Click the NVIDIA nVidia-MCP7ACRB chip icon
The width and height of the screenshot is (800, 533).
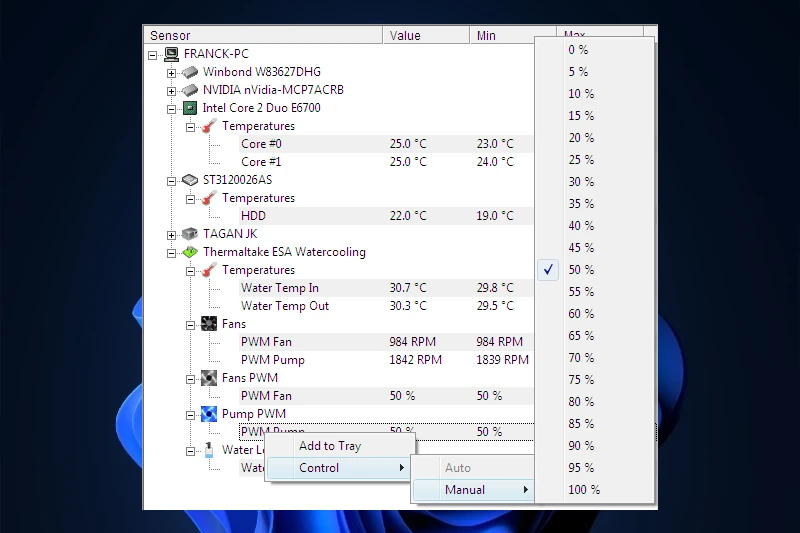[x=190, y=90]
